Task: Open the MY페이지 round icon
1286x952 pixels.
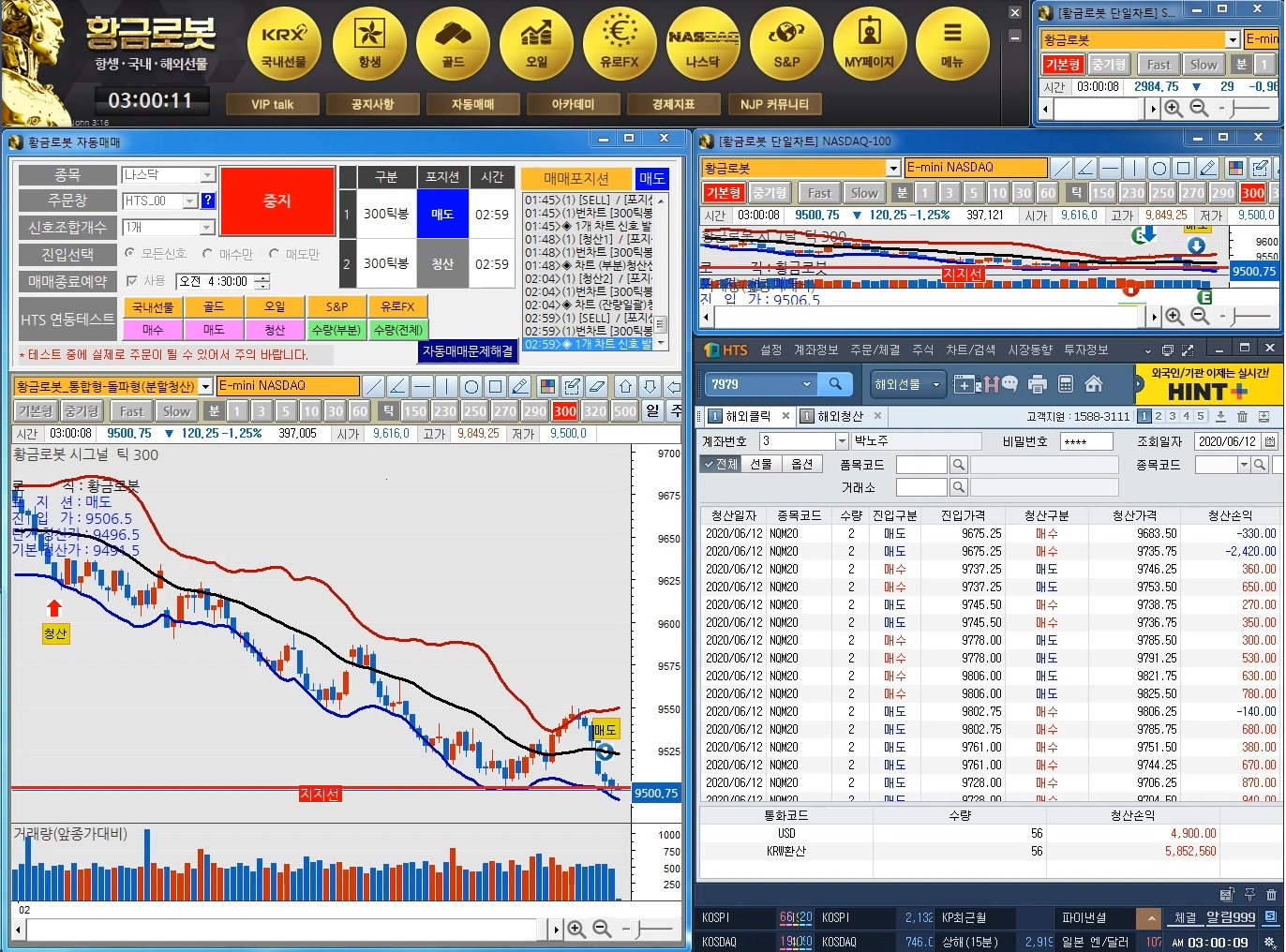Action: [x=870, y=42]
